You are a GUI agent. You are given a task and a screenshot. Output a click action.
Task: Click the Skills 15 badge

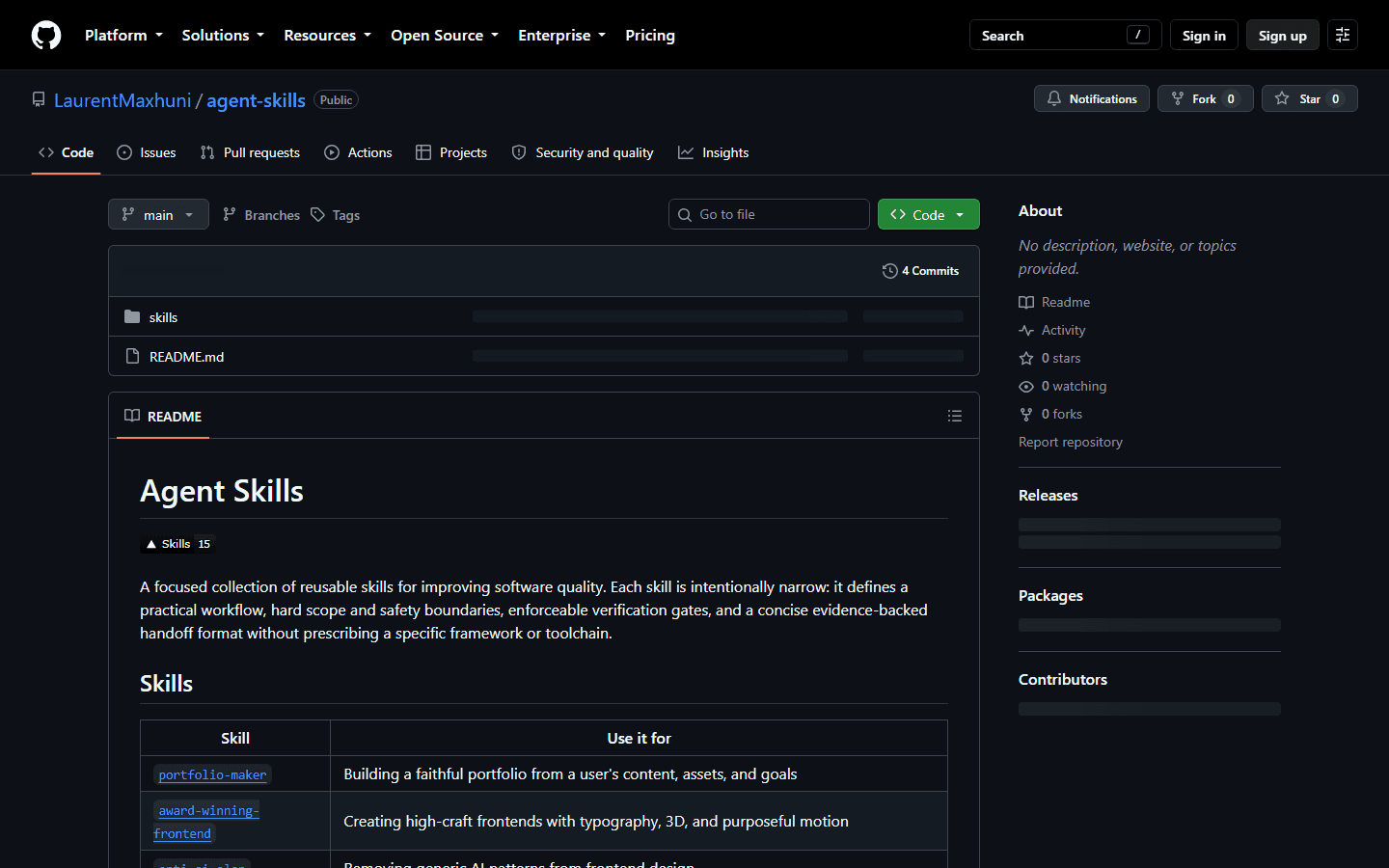(177, 544)
